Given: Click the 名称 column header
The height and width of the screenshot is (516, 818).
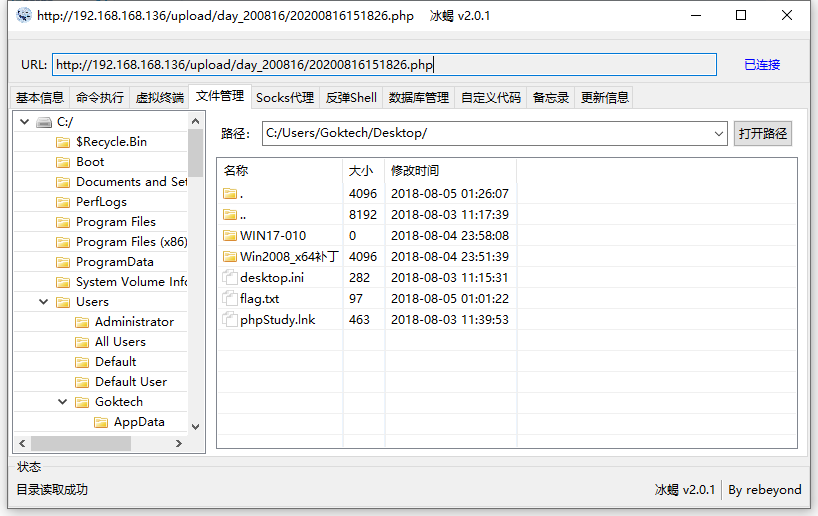Looking at the screenshot, I should click(x=280, y=171).
